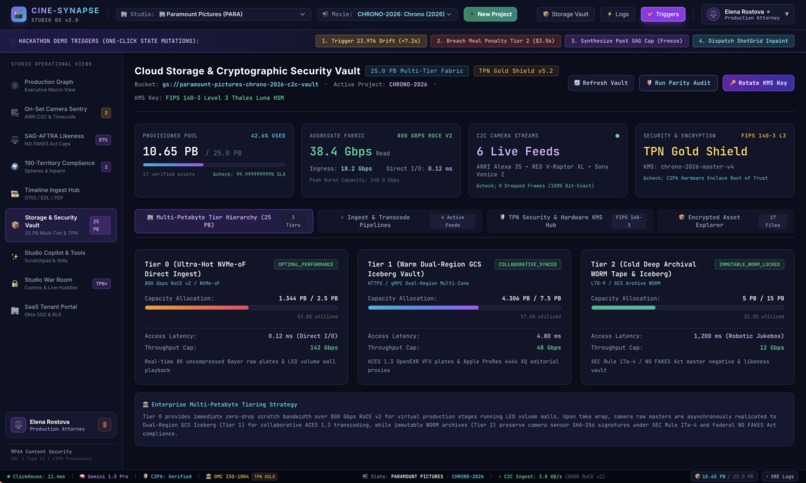Click the Timeline Ingest Hub icon
Image resolution: width=806 pixels, height=483 pixels.
15,194
